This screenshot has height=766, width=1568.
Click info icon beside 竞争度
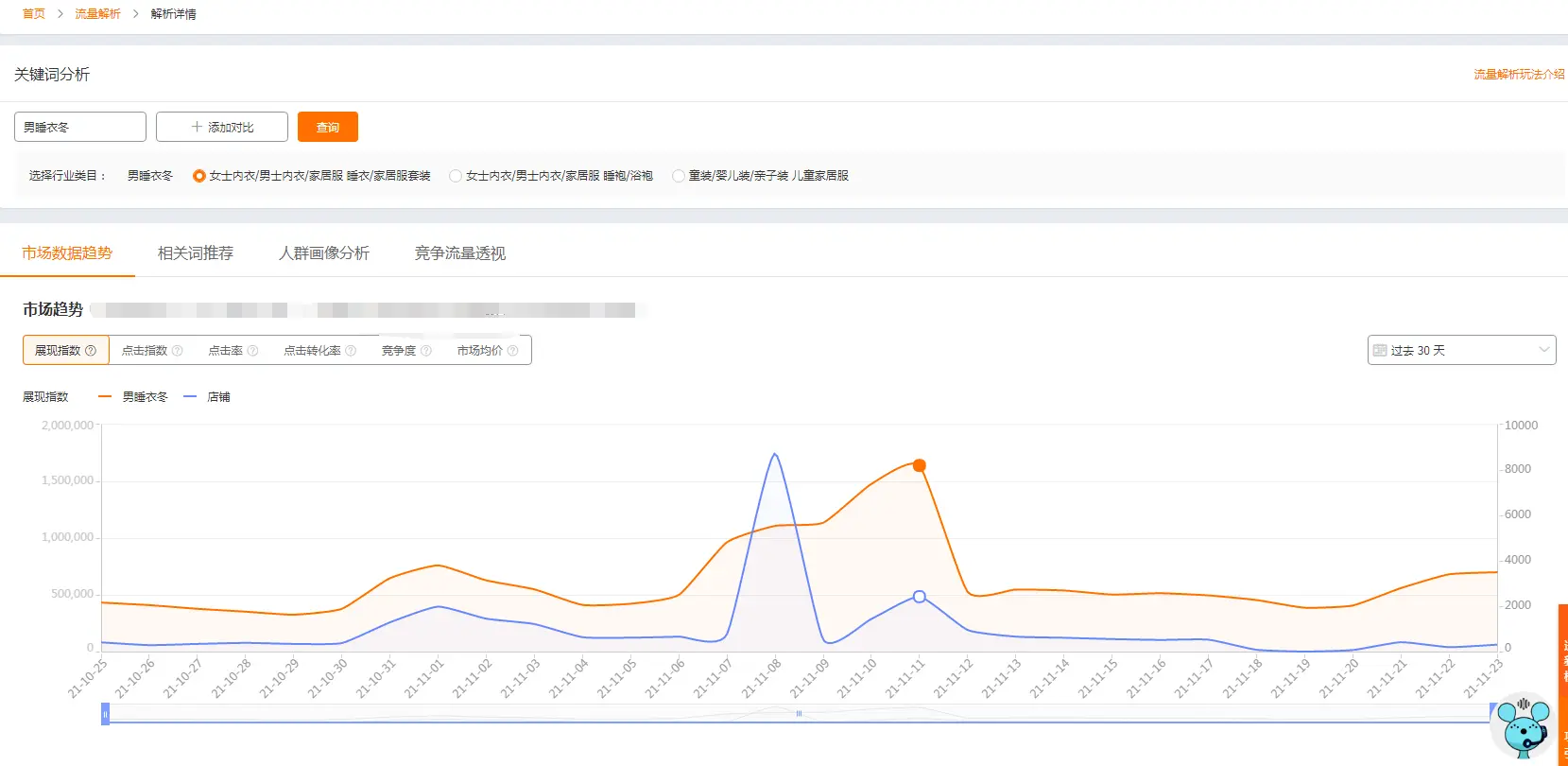(426, 351)
